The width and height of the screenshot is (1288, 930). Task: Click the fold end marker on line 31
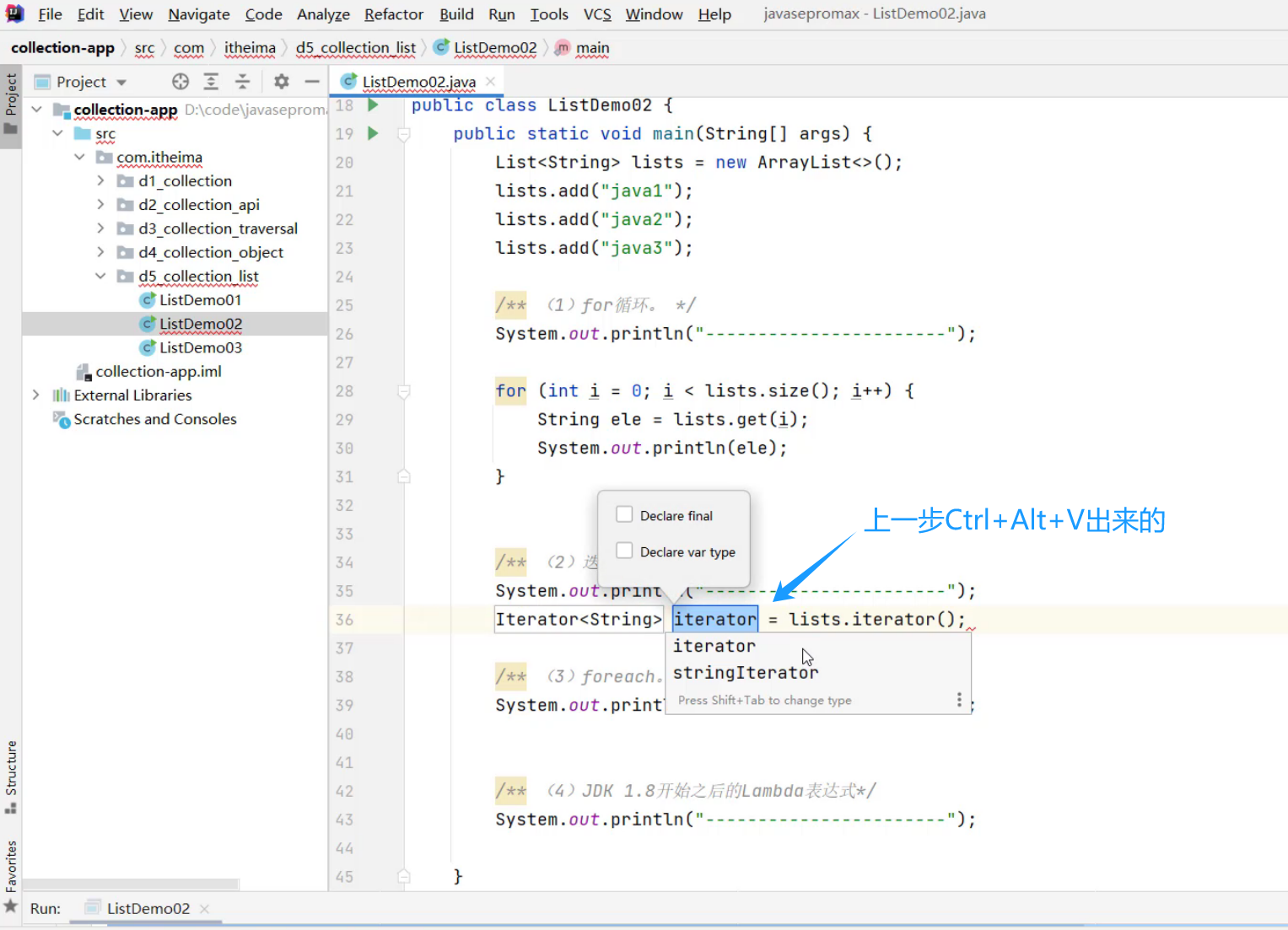click(404, 477)
